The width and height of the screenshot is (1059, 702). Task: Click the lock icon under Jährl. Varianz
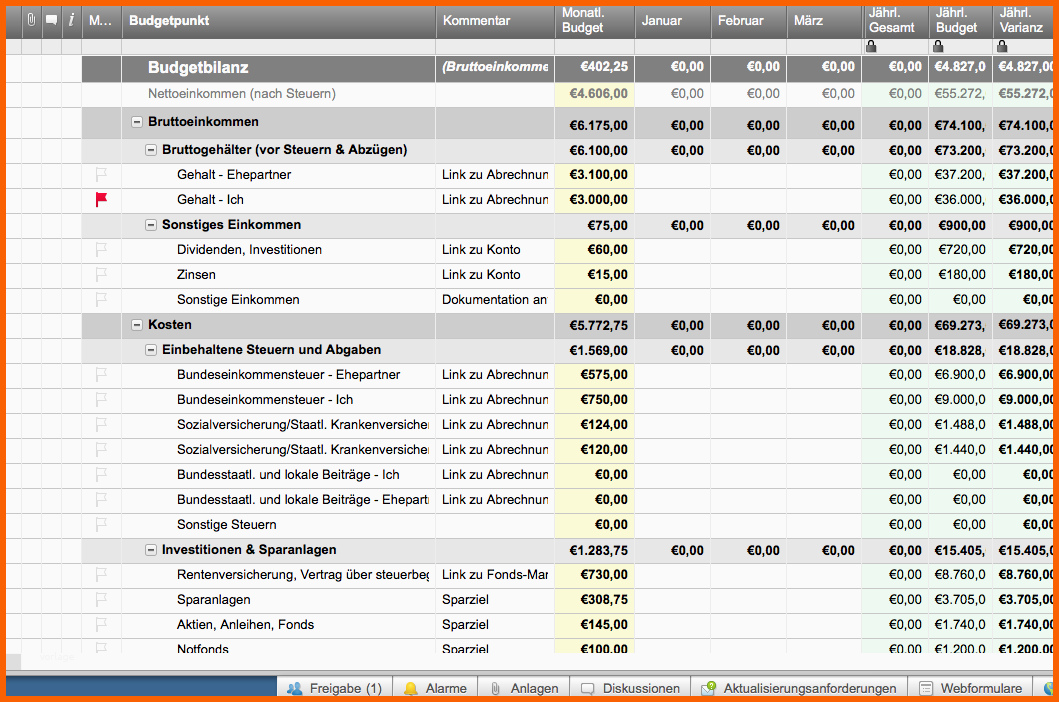click(x=1002, y=46)
